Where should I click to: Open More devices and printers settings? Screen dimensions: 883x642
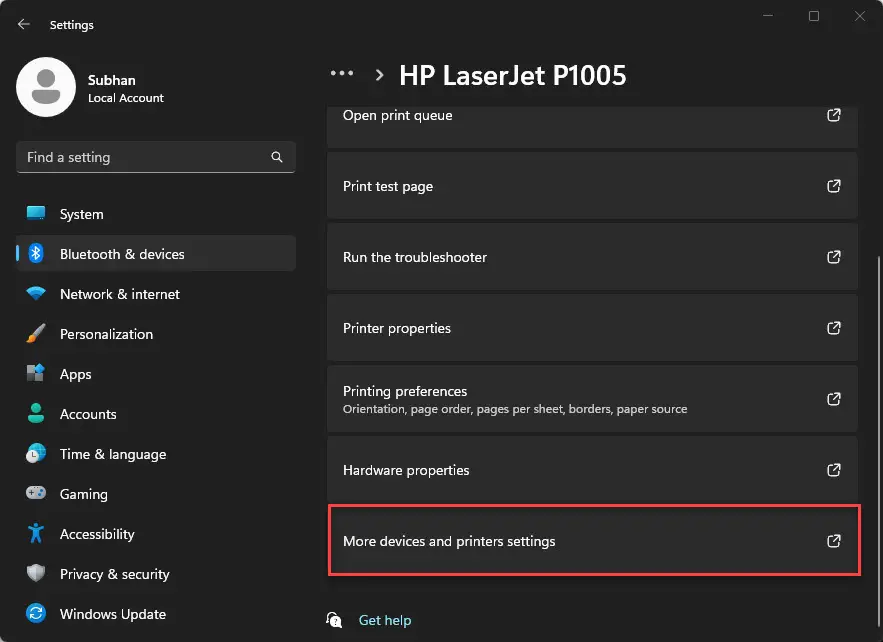[x=592, y=541]
